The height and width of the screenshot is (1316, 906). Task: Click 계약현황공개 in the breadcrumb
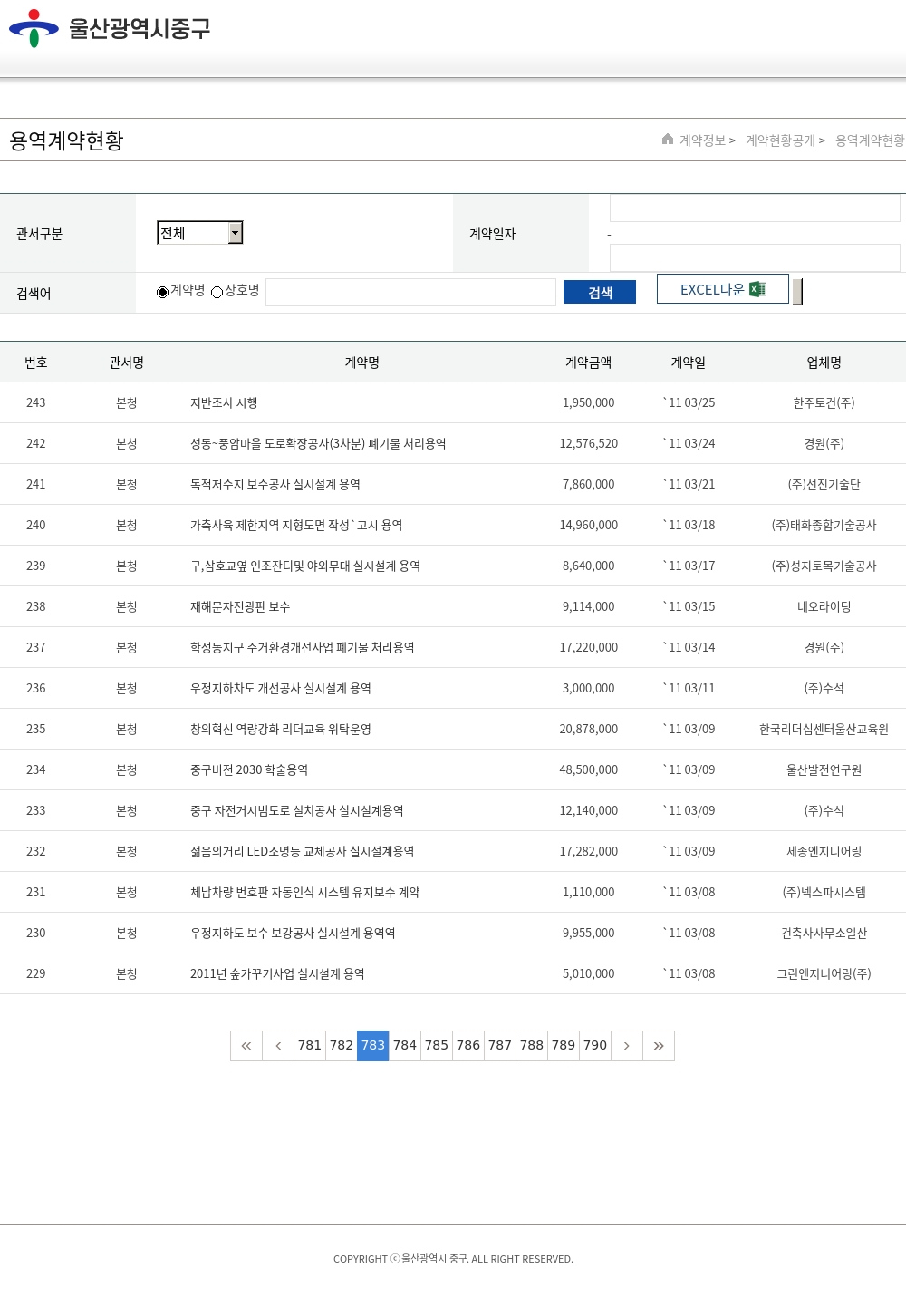click(780, 140)
